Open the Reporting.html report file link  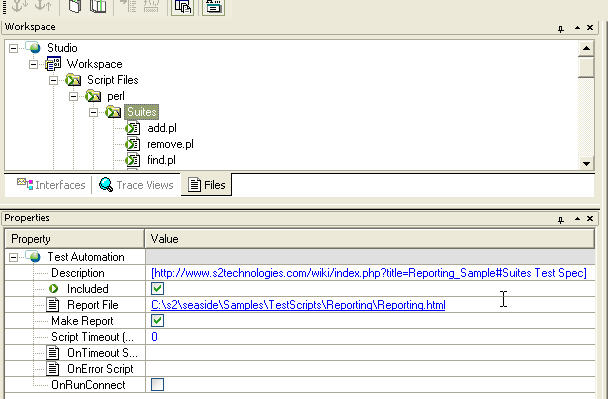(298, 305)
